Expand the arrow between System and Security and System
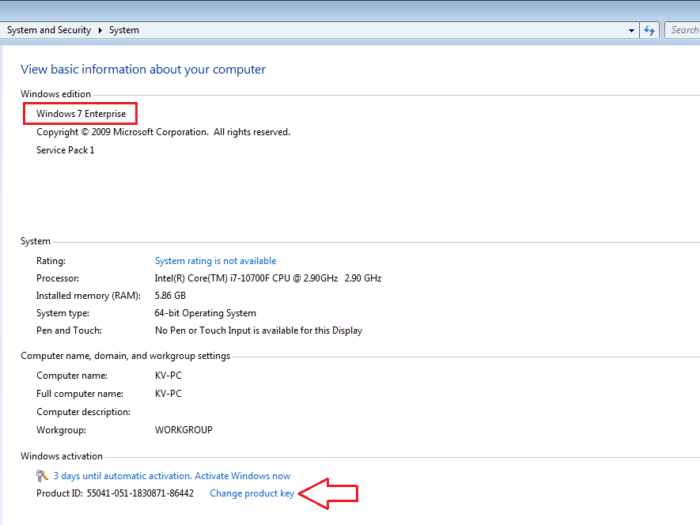The image size is (700, 525). (x=100, y=30)
